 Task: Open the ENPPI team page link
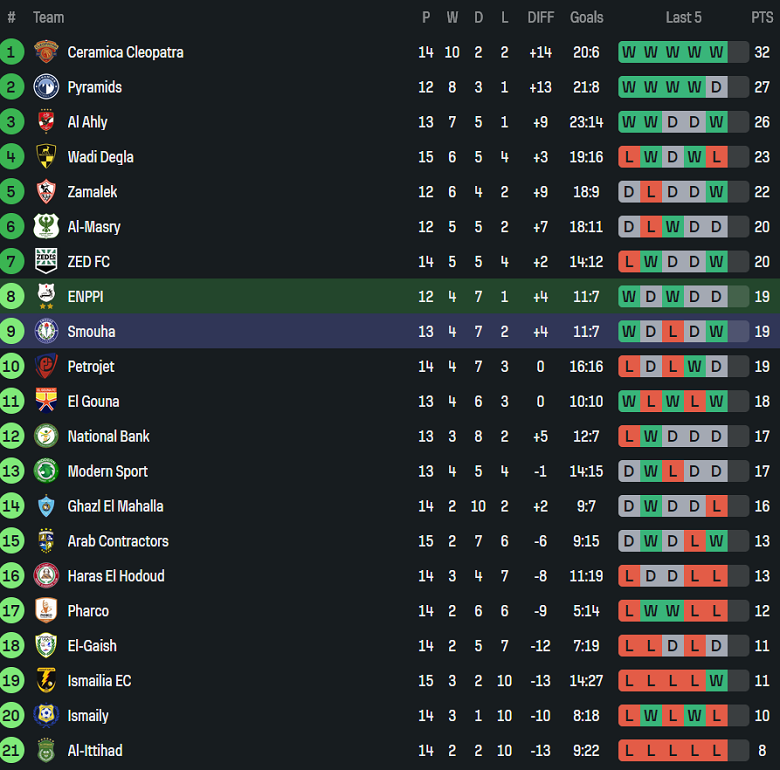[x=85, y=297]
